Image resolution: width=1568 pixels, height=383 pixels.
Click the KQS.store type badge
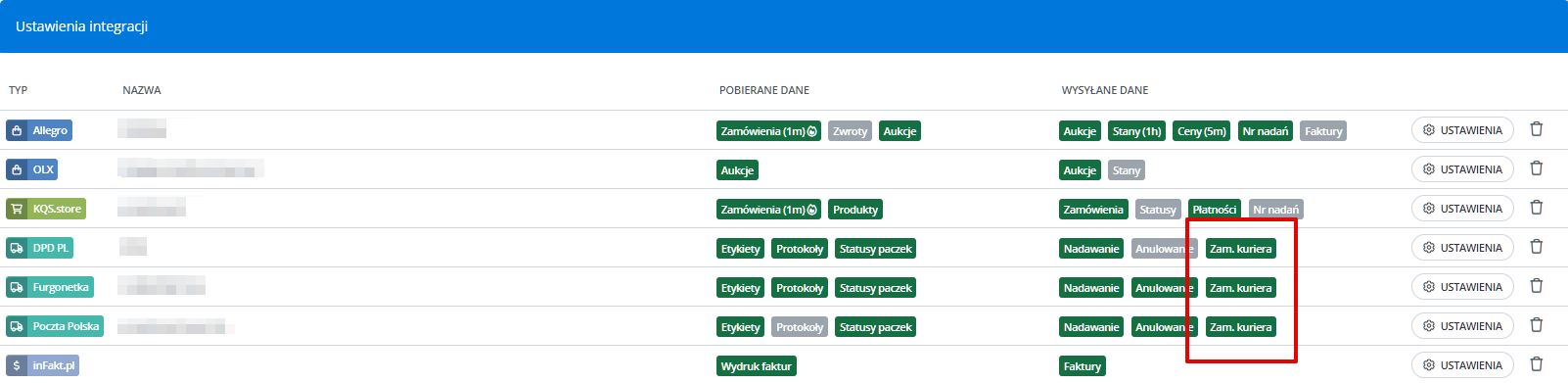click(46, 209)
